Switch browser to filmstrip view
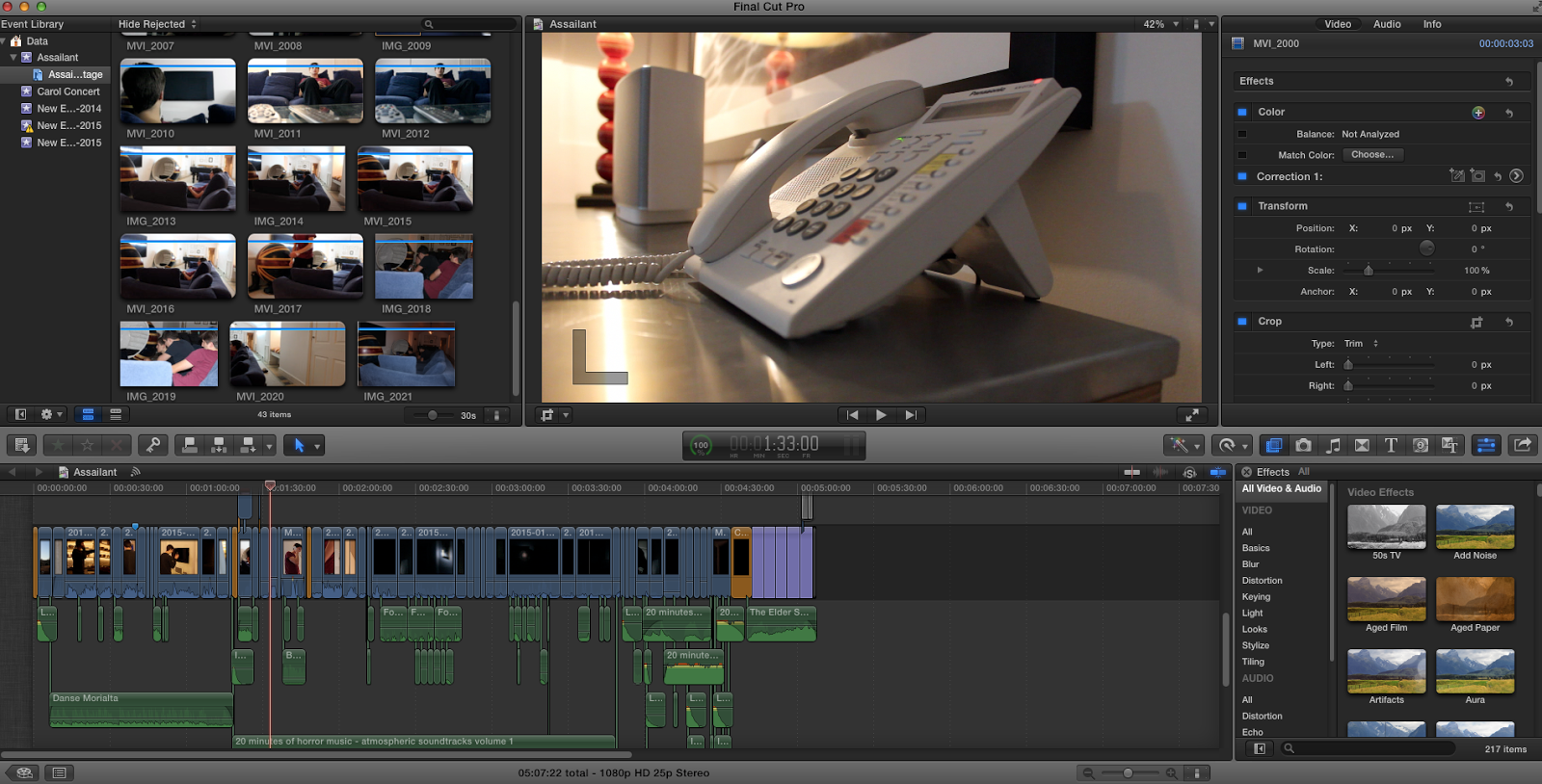 coord(88,415)
